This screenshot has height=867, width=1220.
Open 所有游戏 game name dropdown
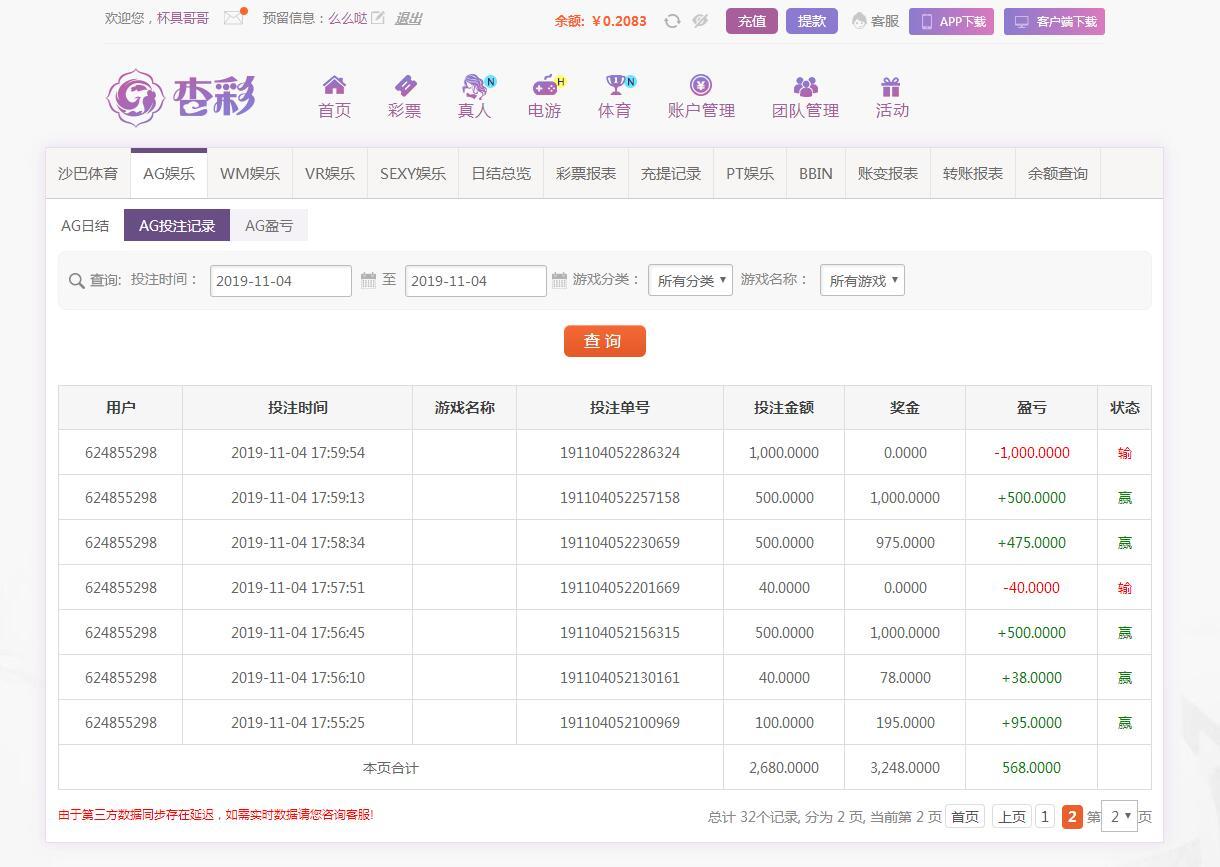[862, 281]
